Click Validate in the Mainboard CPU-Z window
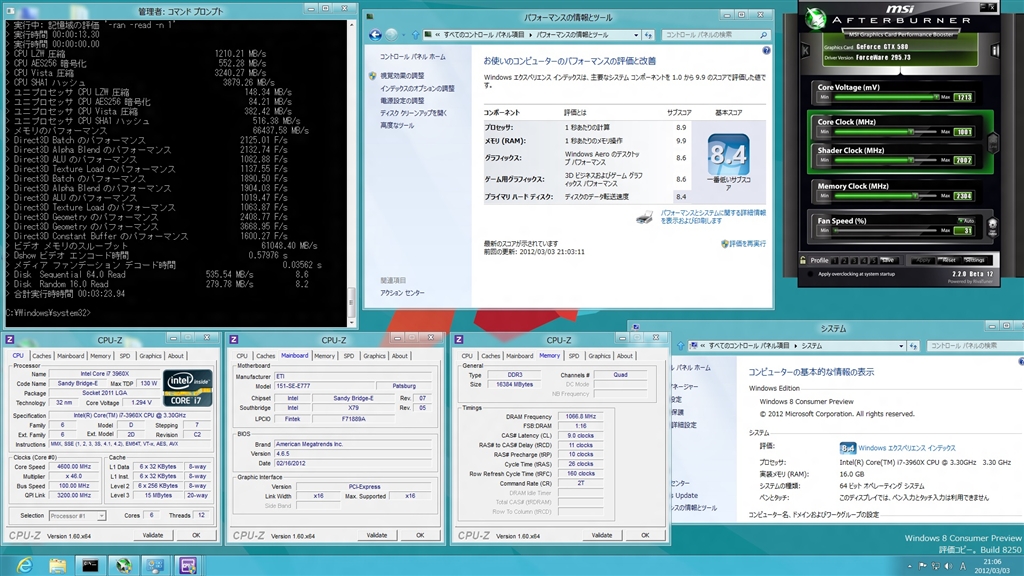Screen dimensions: 1024x576 click(375, 535)
